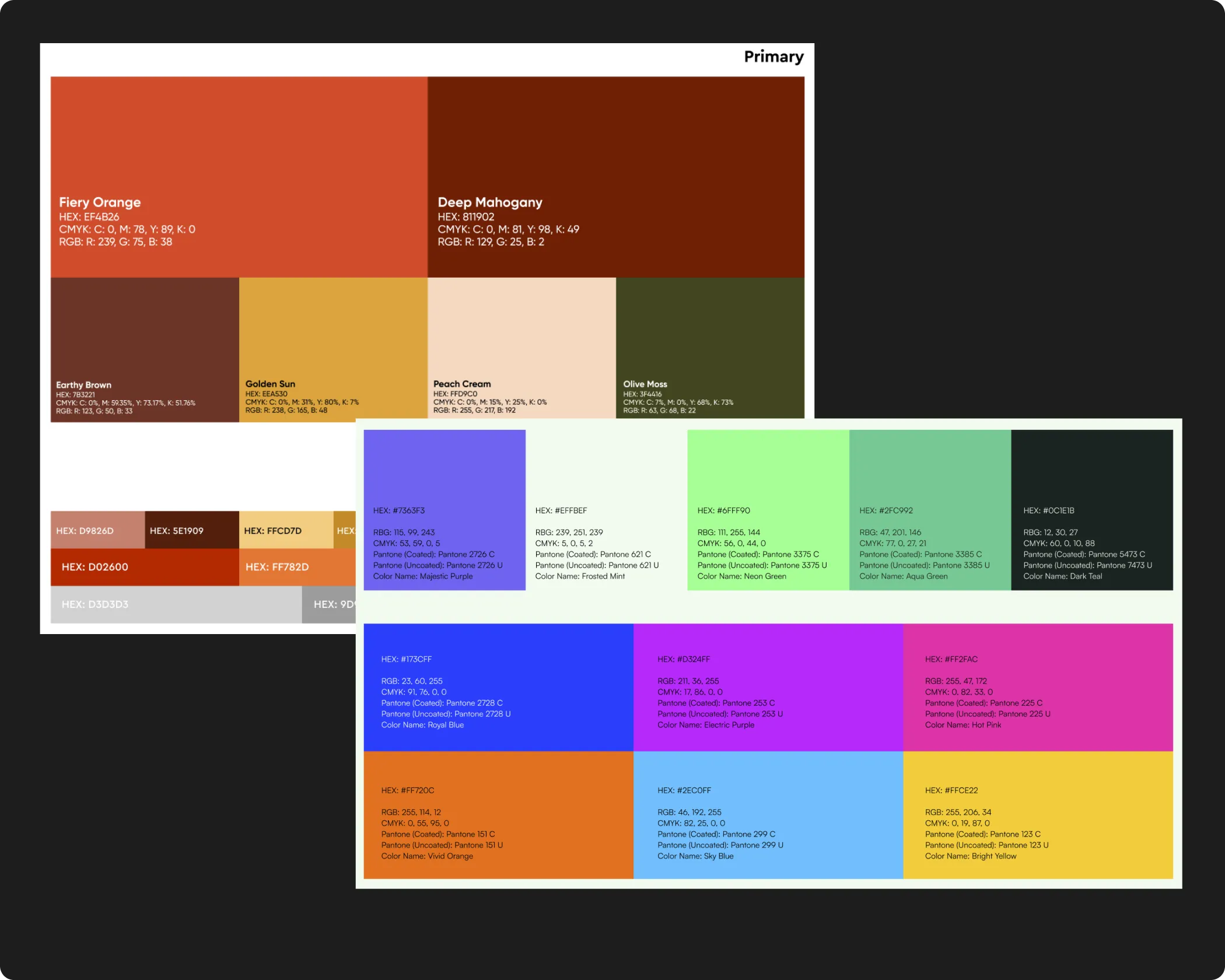This screenshot has height=980, width=1225.
Task: Click the Electric Purple swatch
Action: [768, 687]
